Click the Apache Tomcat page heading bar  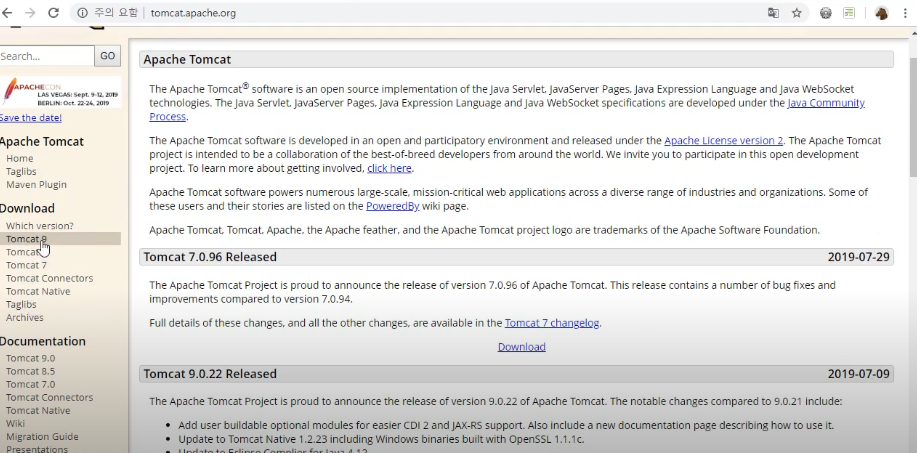click(x=516, y=59)
